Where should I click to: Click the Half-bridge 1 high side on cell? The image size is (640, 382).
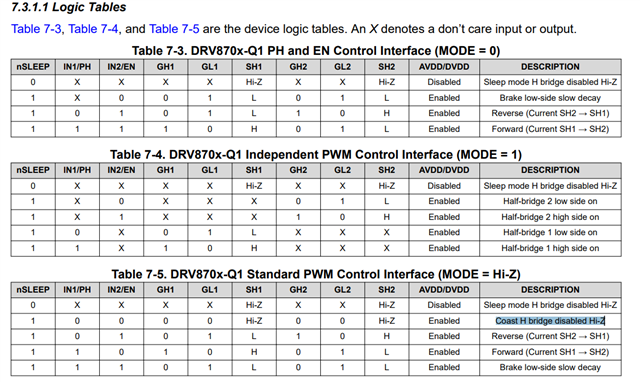coord(550,248)
